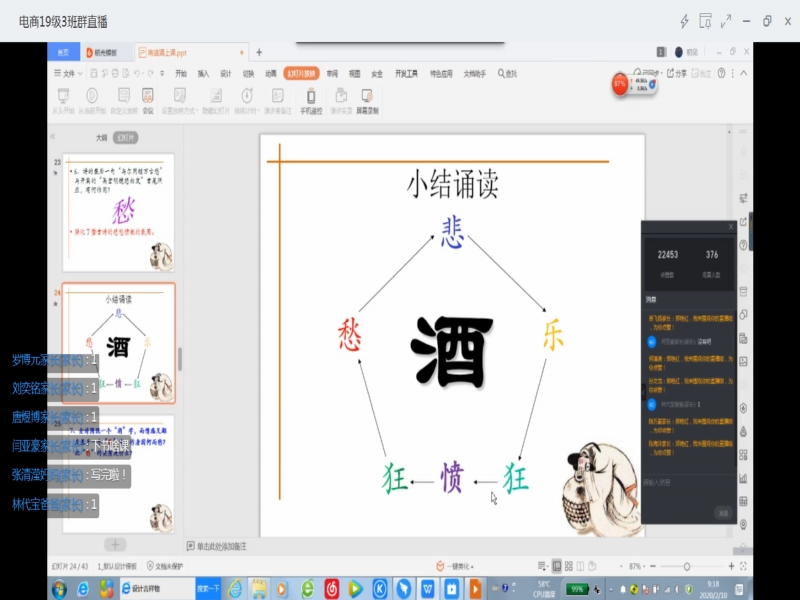Screen dimensions: 800x600
Task: Start slideshow from current slide (从当前开始)
Action: coord(92,101)
